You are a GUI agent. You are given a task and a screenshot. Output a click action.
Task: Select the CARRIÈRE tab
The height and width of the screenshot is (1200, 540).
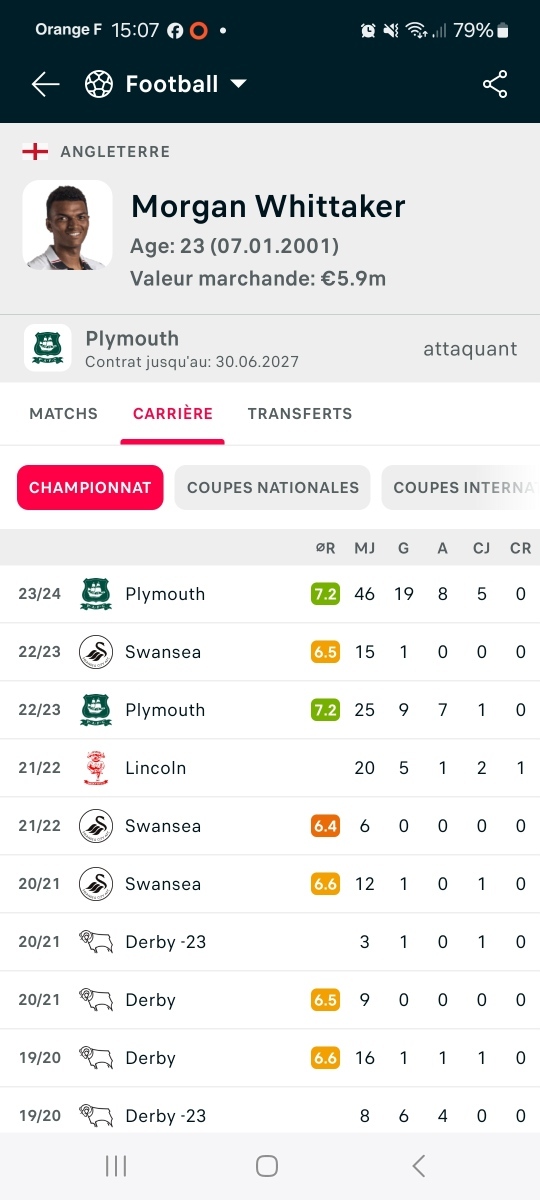173,413
